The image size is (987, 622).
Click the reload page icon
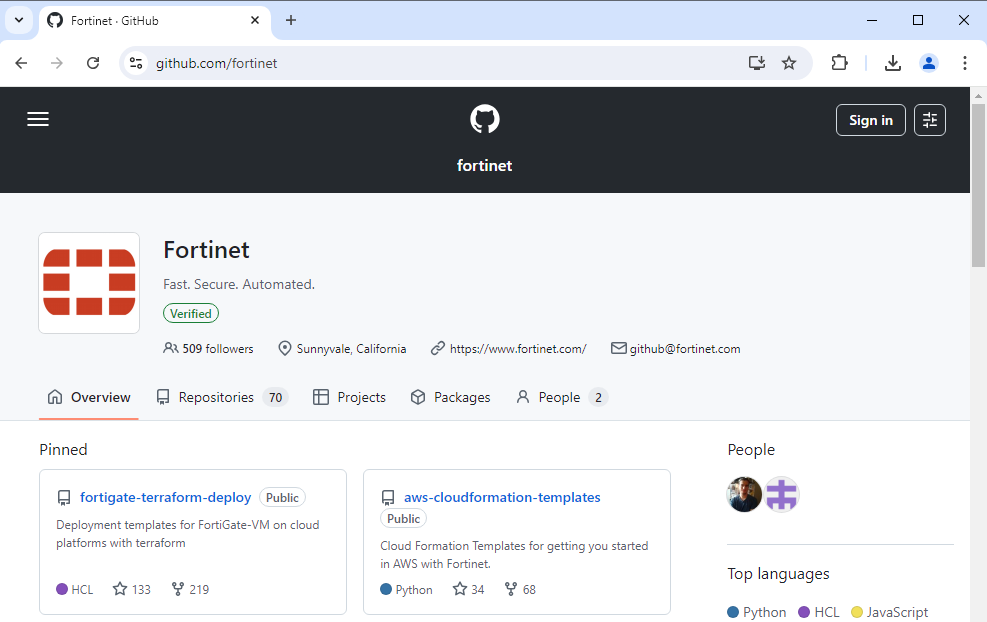(x=93, y=62)
